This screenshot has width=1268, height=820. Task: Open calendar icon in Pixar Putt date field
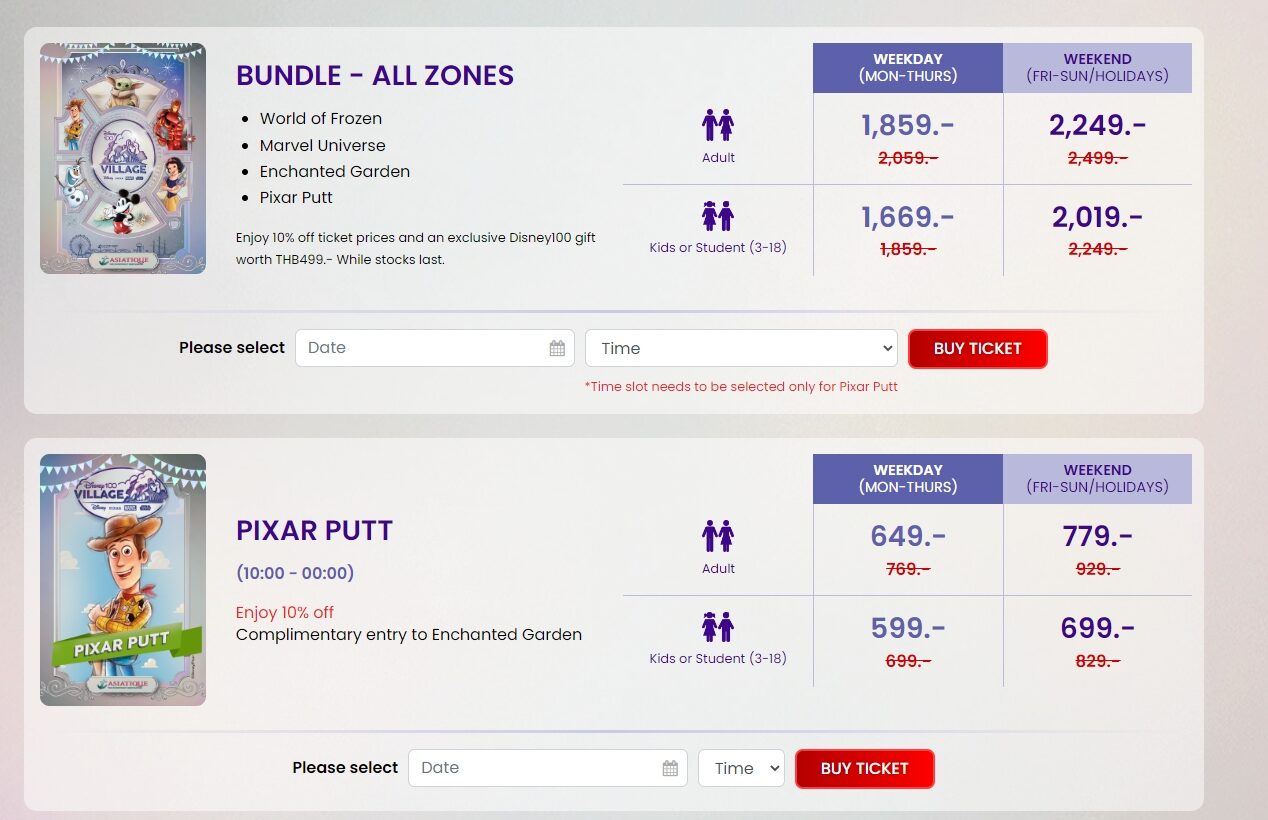670,768
